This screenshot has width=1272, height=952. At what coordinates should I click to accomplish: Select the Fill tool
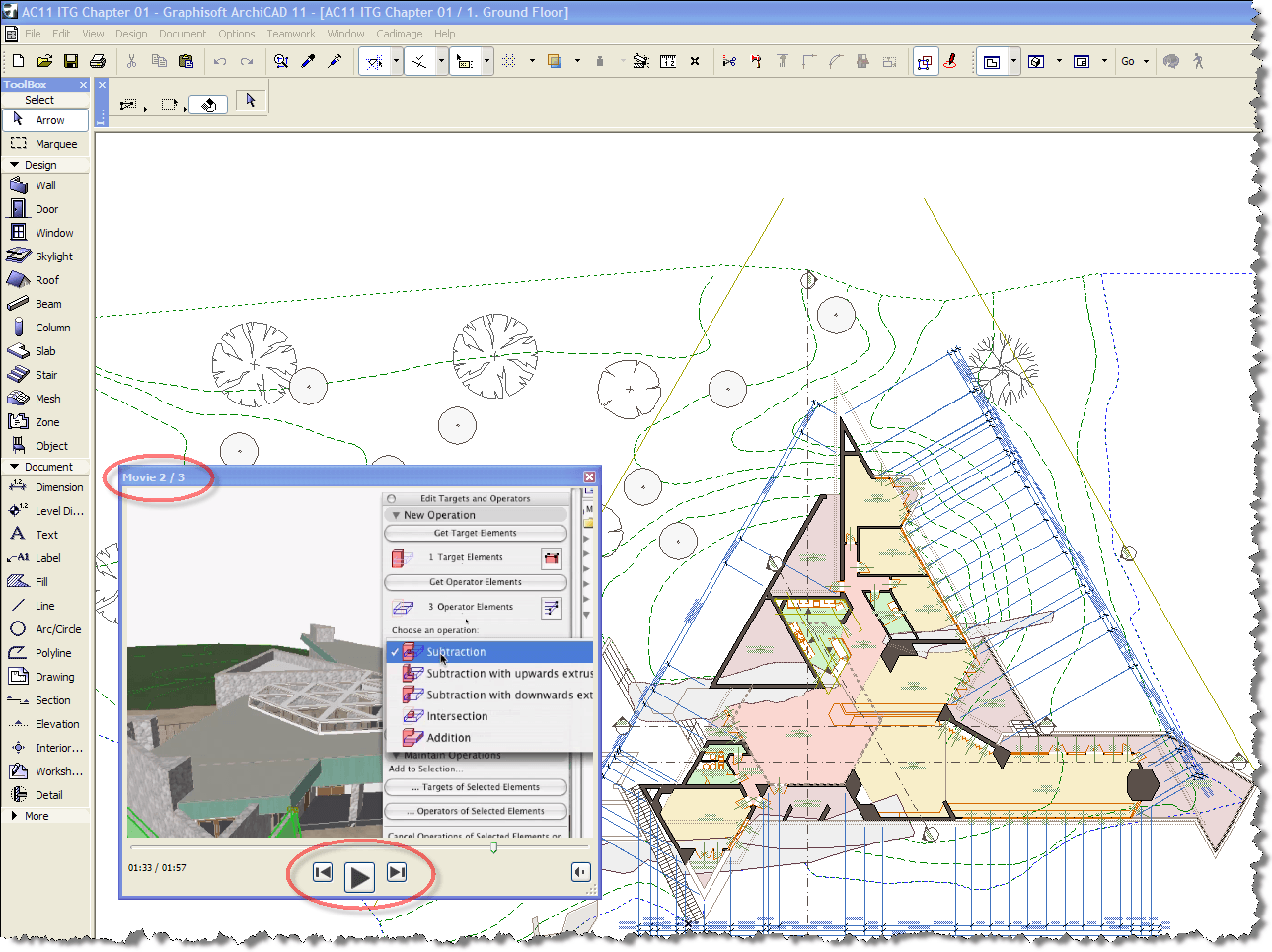[45, 582]
